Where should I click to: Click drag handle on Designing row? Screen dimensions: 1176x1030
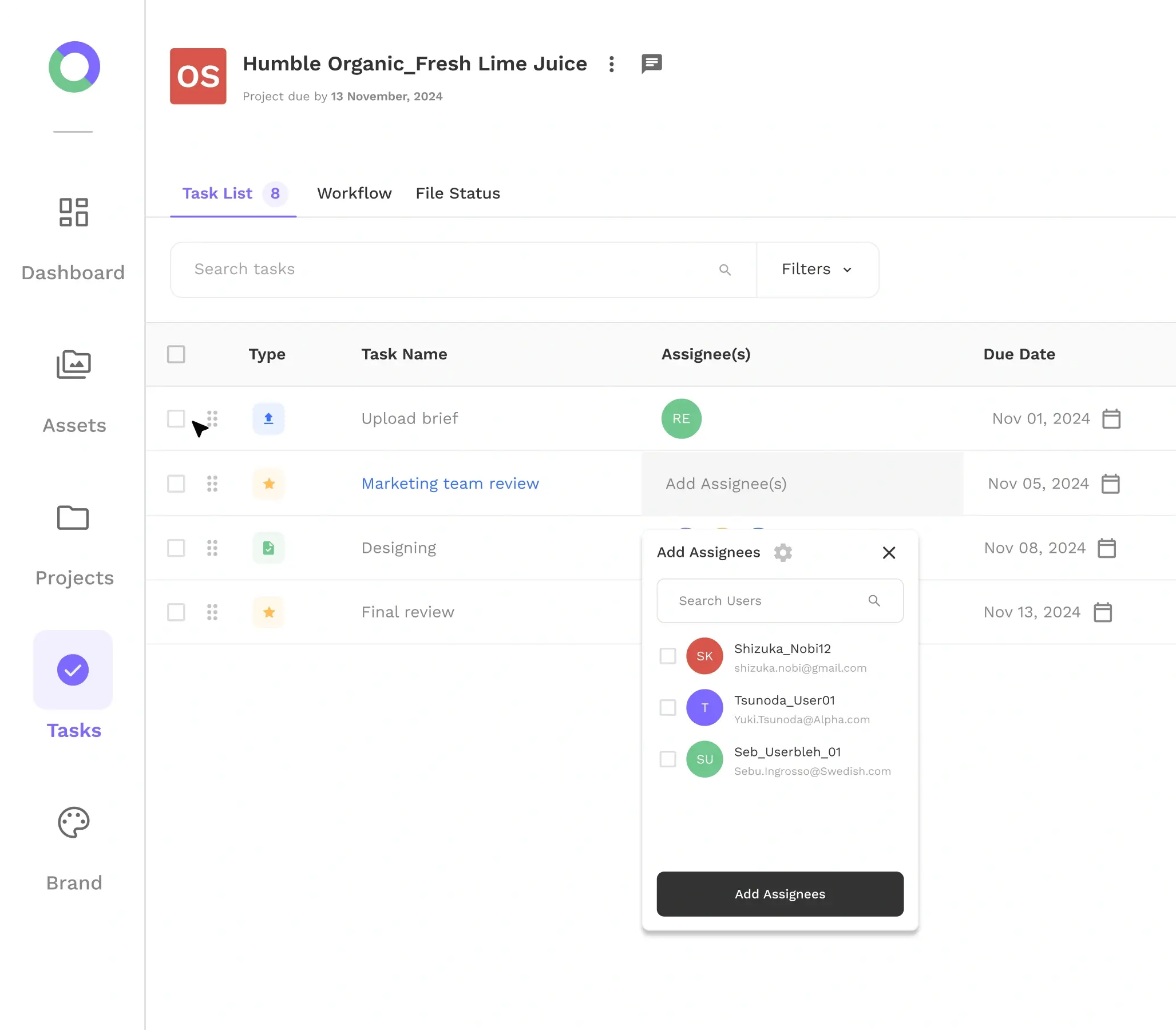[x=212, y=548]
